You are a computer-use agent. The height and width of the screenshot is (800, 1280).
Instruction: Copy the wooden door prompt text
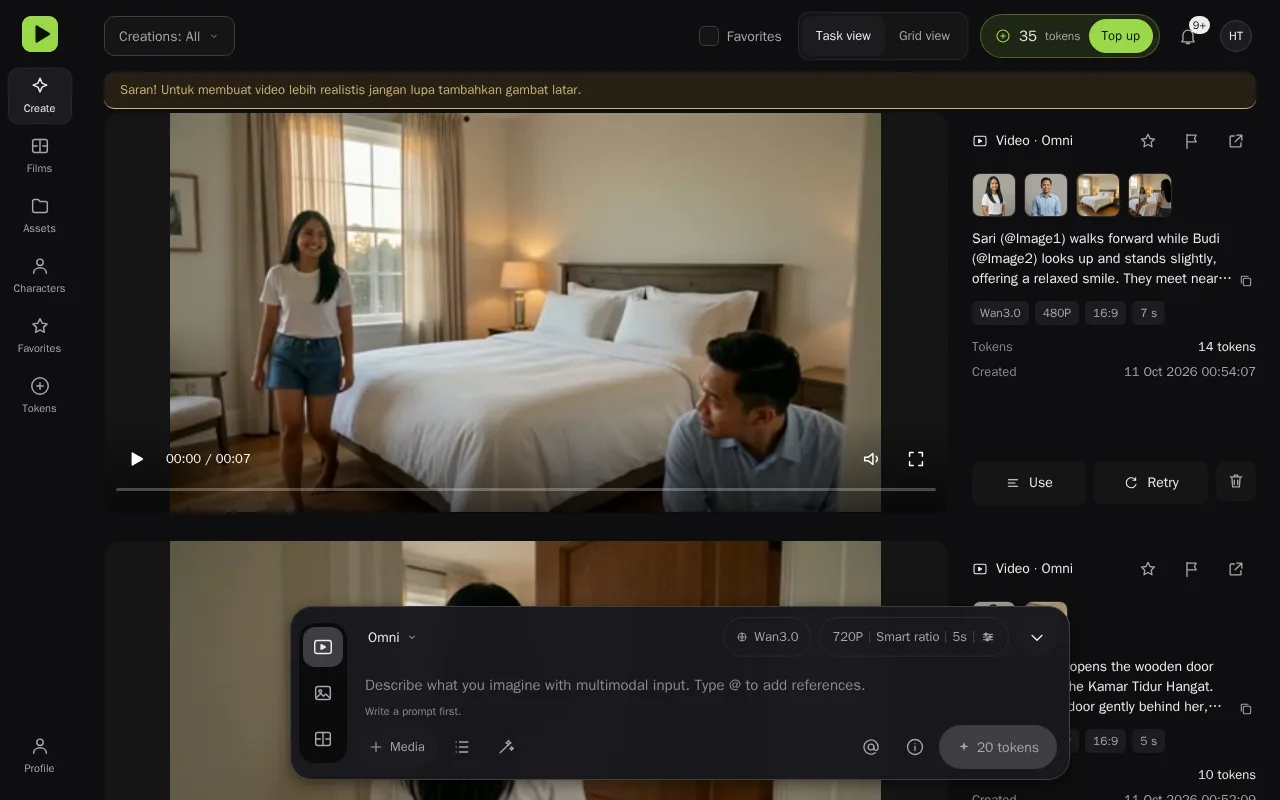click(x=1246, y=709)
